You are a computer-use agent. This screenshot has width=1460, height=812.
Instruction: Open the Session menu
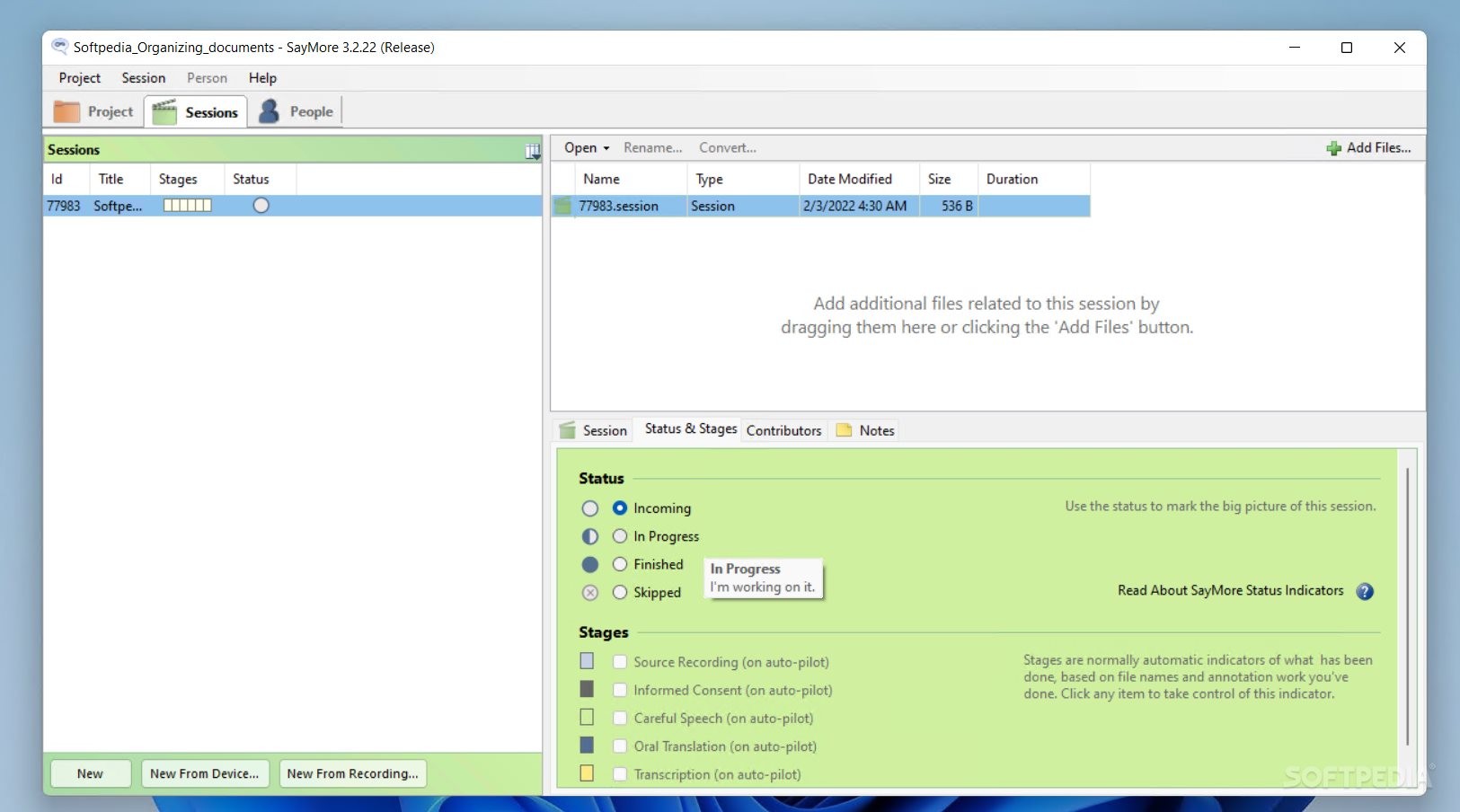click(x=144, y=78)
